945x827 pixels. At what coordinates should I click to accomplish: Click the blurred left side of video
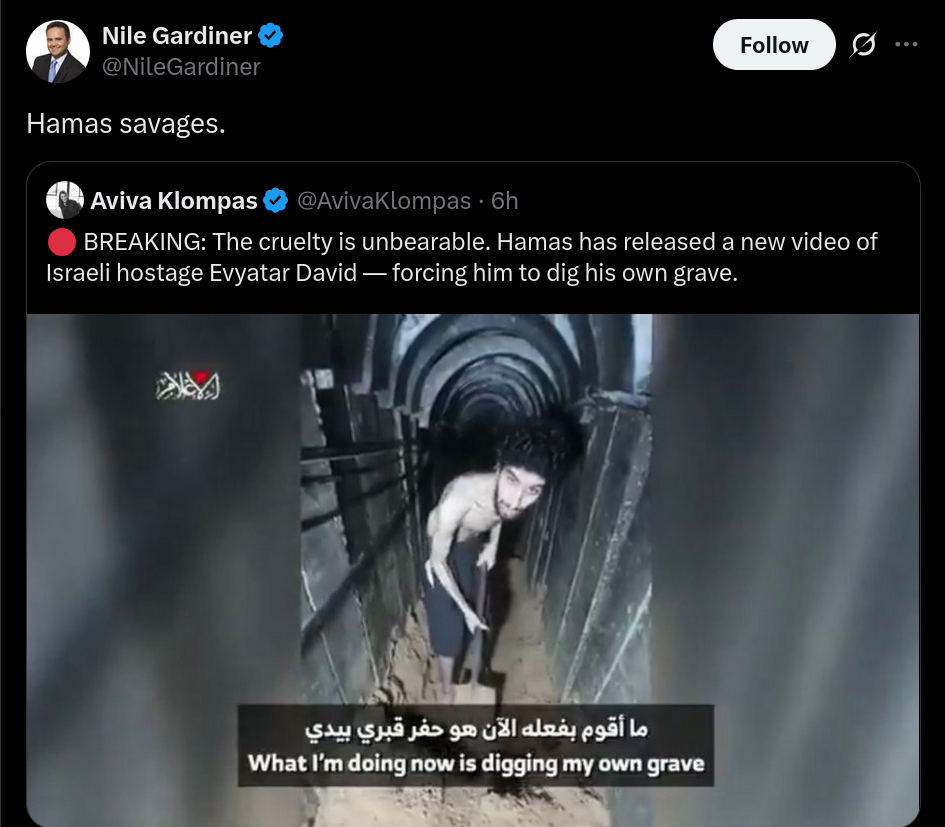click(163, 570)
